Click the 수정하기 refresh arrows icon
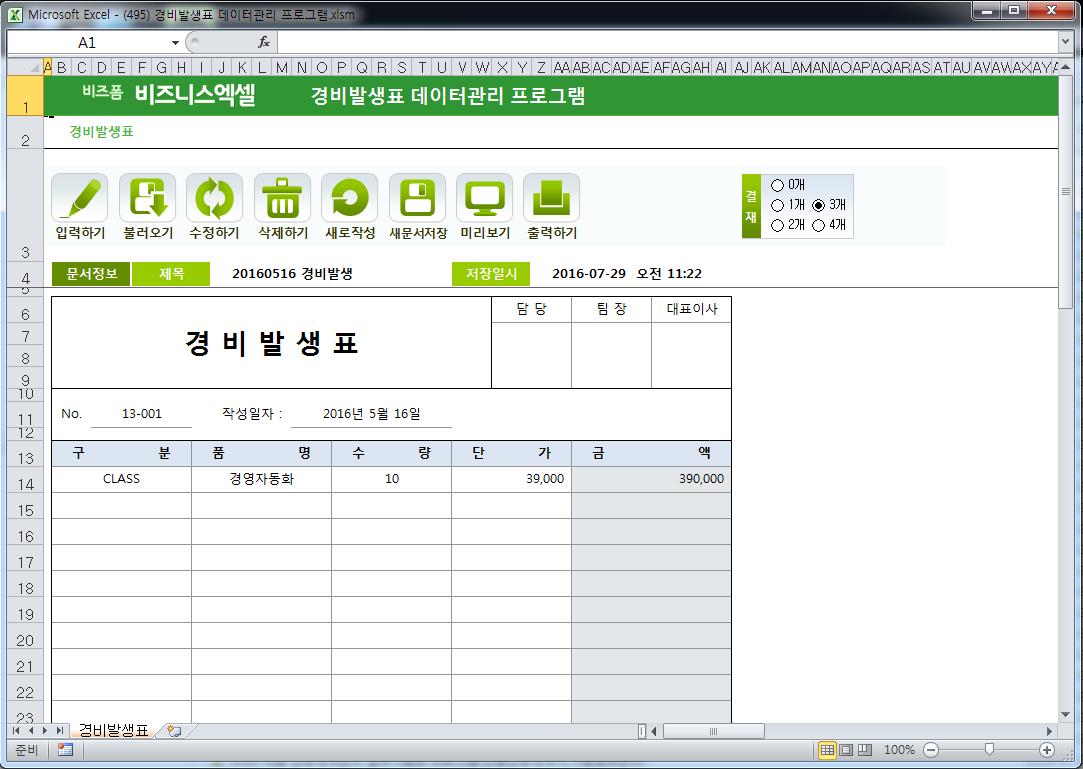Screen dimensions: 1083x769 click(214, 198)
